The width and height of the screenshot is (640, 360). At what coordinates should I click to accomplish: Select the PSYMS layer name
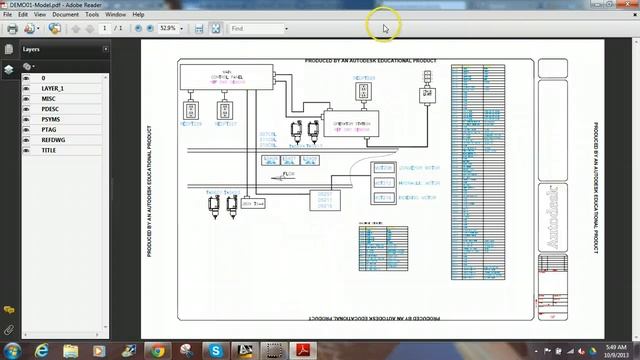(x=51, y=119)
